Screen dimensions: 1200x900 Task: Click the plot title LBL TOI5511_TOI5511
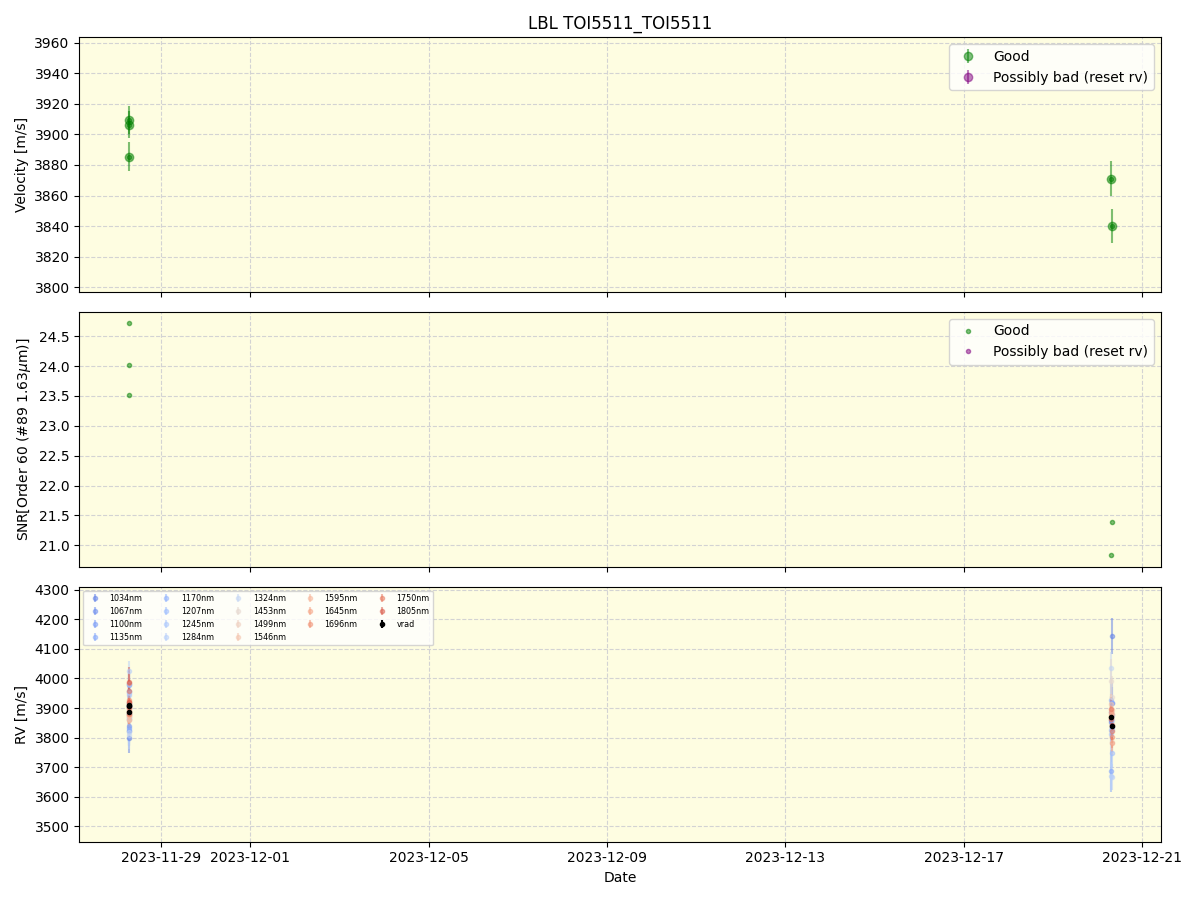(x=620, y=23)
